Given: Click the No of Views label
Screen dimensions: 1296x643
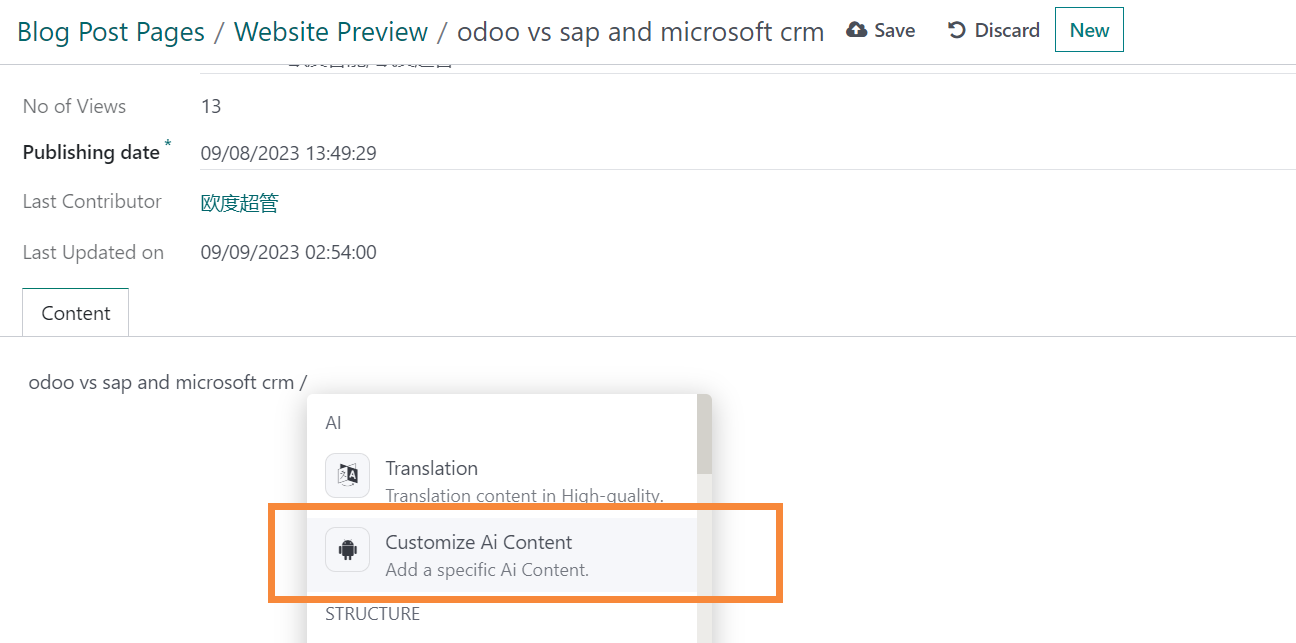Looking at the screenshot, I should click(x=75, y=106).
